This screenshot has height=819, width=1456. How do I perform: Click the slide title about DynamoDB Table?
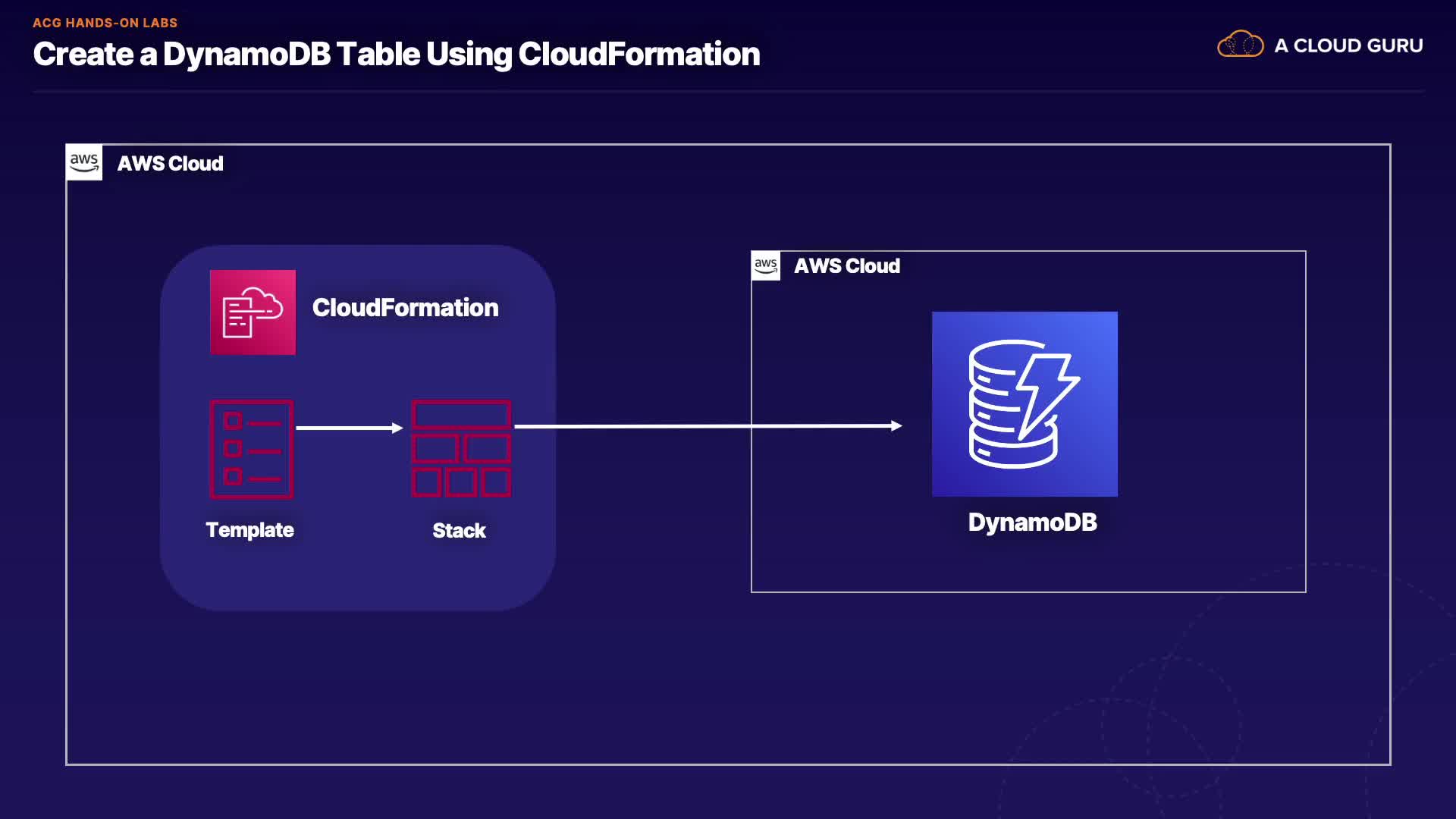396,54
